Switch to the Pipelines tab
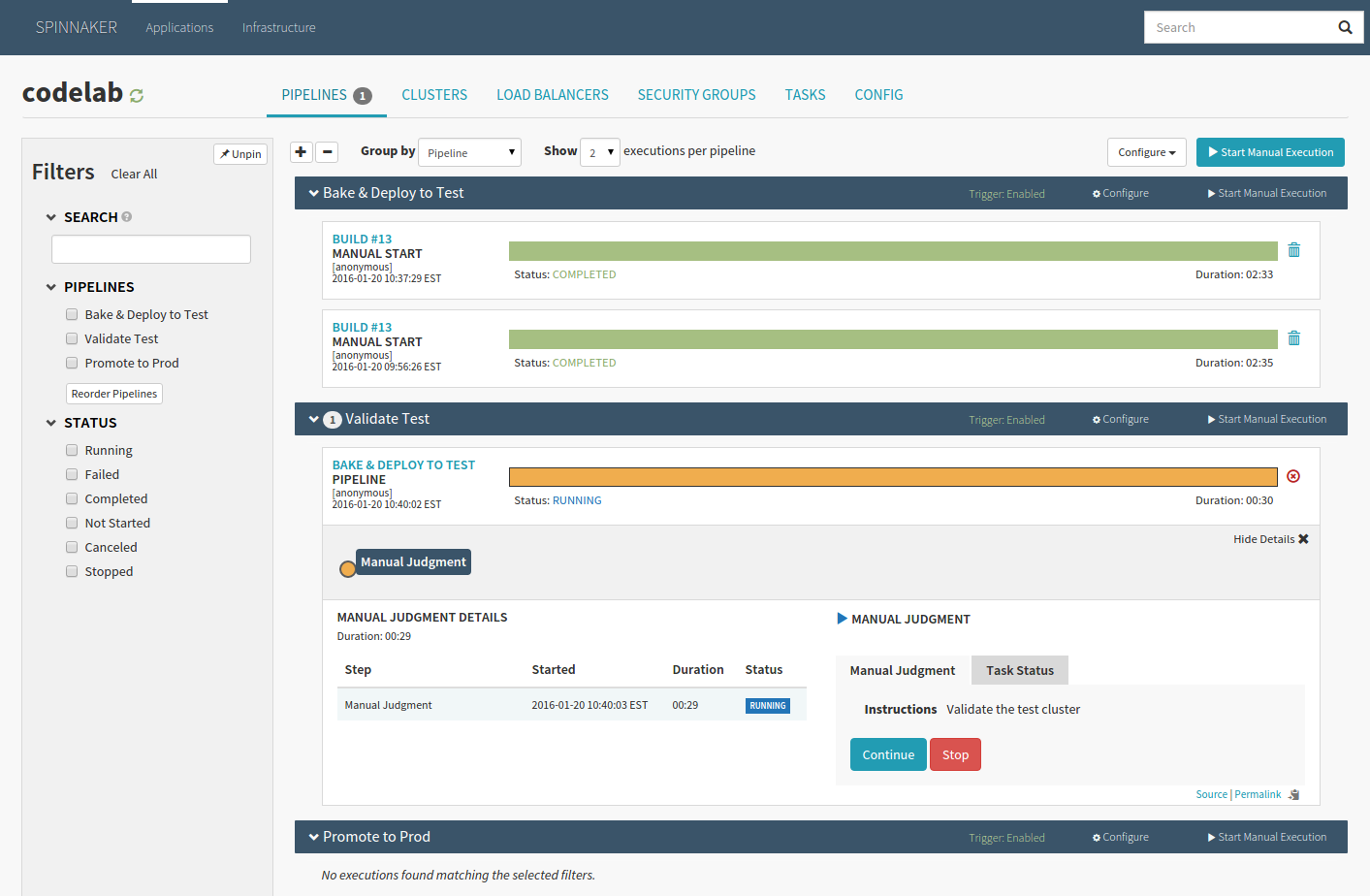Image resolution: width=1370 pixels, height=896 pixels. click(327, 95)
